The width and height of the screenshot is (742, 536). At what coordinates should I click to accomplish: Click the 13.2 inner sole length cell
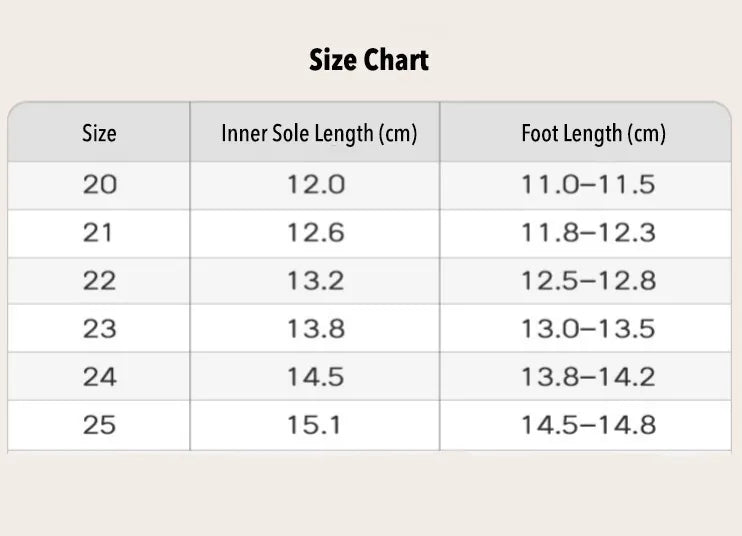pos(315,281)
